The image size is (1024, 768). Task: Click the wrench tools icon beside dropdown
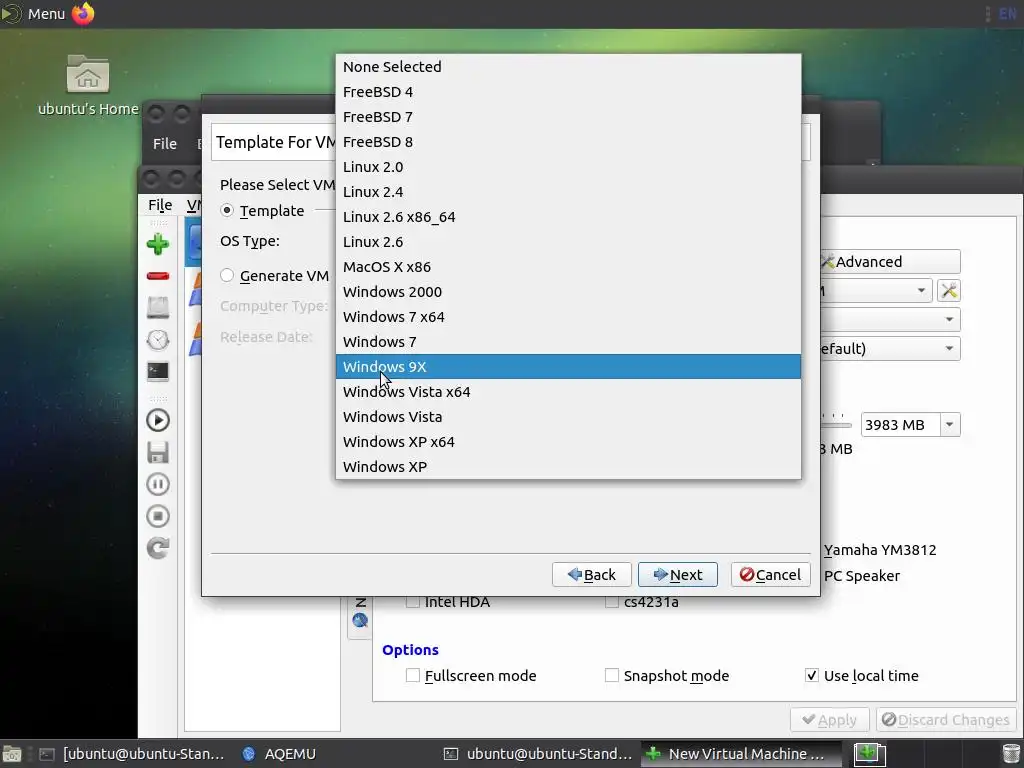point(949,290)
